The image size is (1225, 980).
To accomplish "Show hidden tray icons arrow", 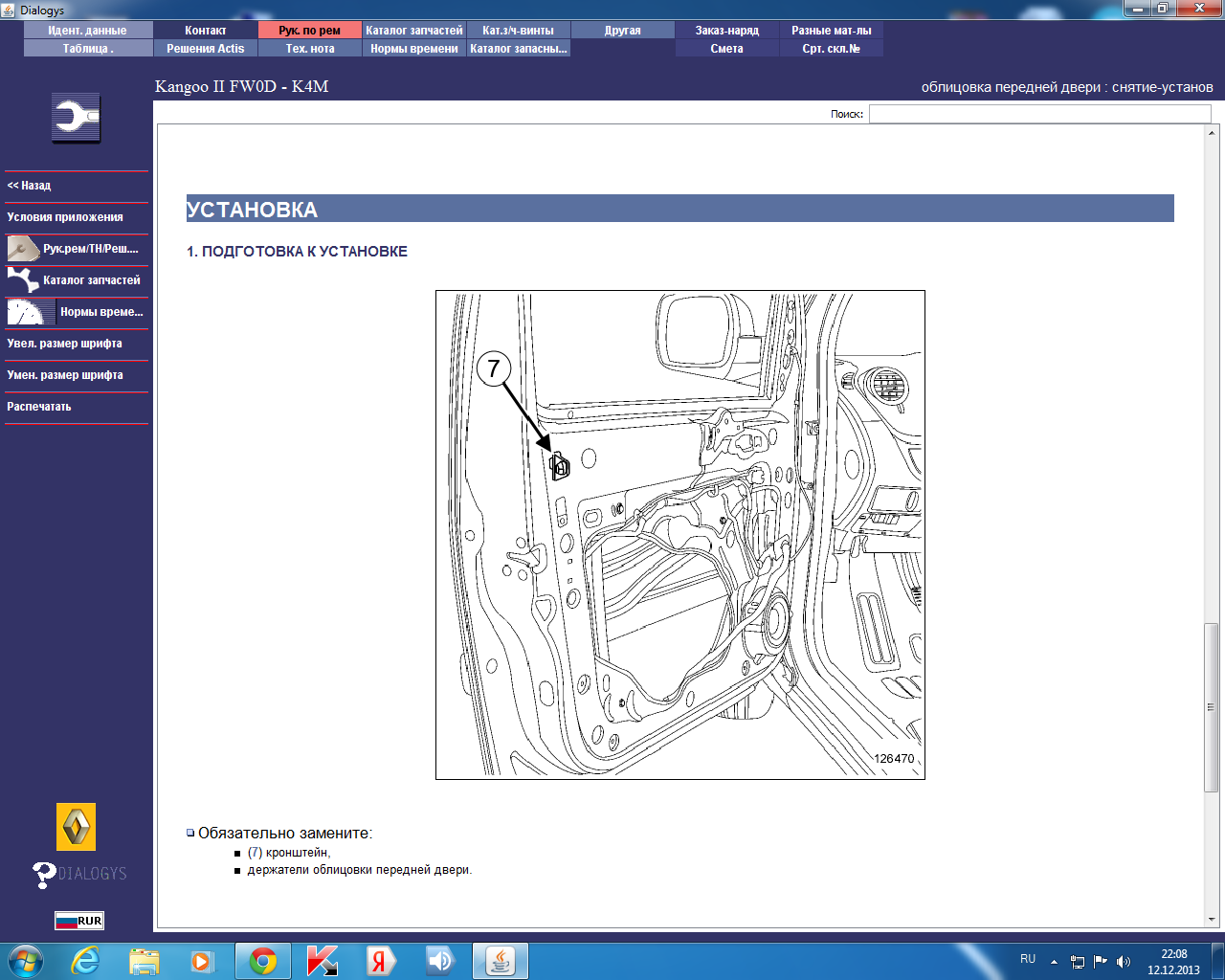I will point(1054,962).
